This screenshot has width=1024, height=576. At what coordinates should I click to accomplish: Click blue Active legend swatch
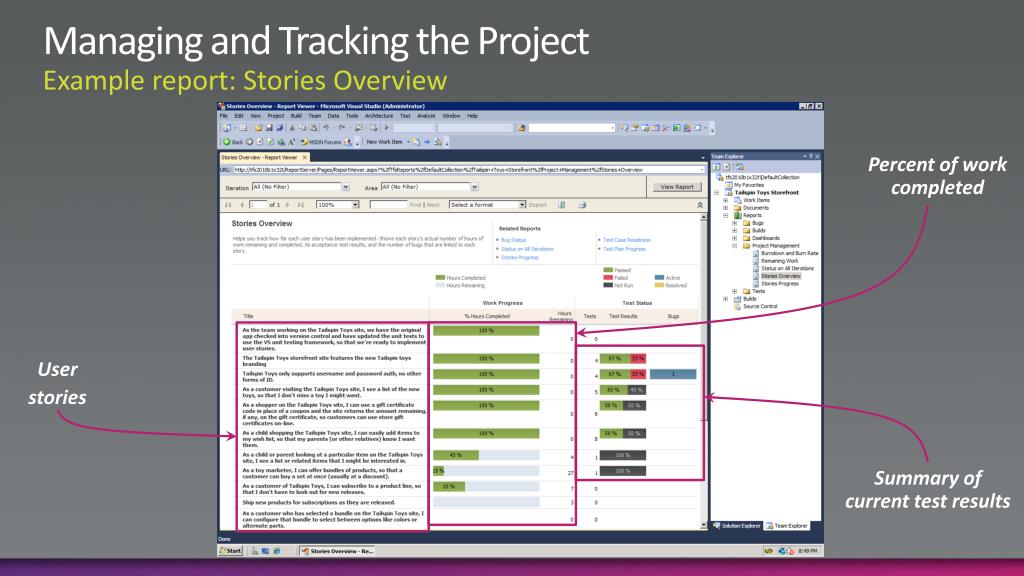[659, 278]
